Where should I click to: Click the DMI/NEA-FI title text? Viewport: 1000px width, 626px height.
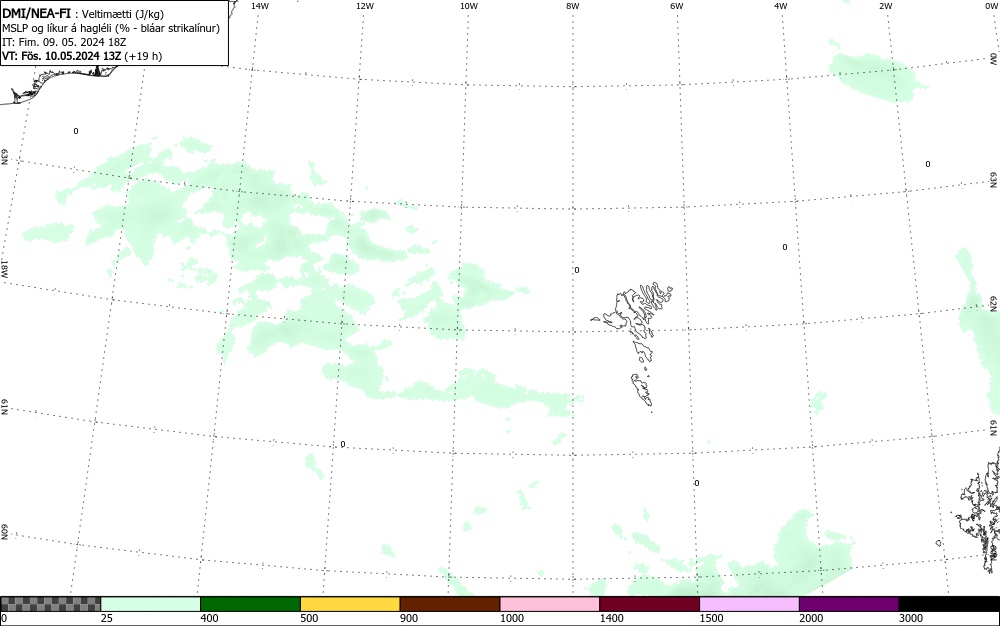(36, 13)
